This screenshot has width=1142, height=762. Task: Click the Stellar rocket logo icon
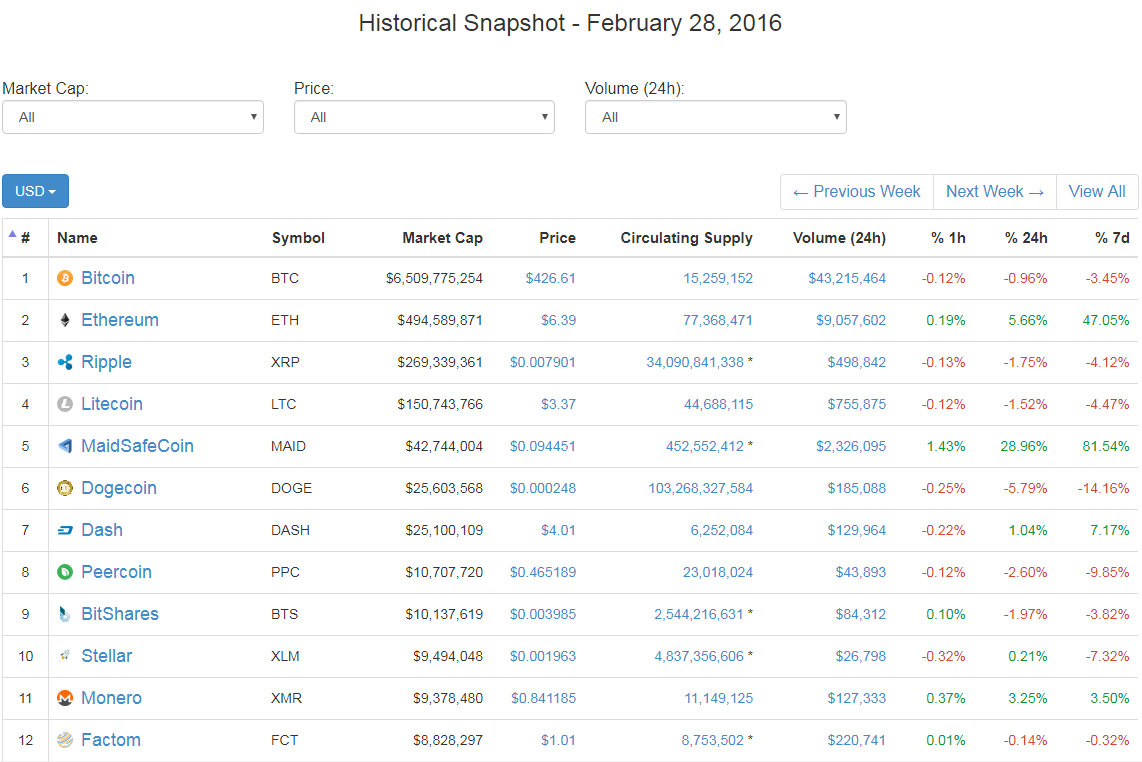tap(65, 656)
